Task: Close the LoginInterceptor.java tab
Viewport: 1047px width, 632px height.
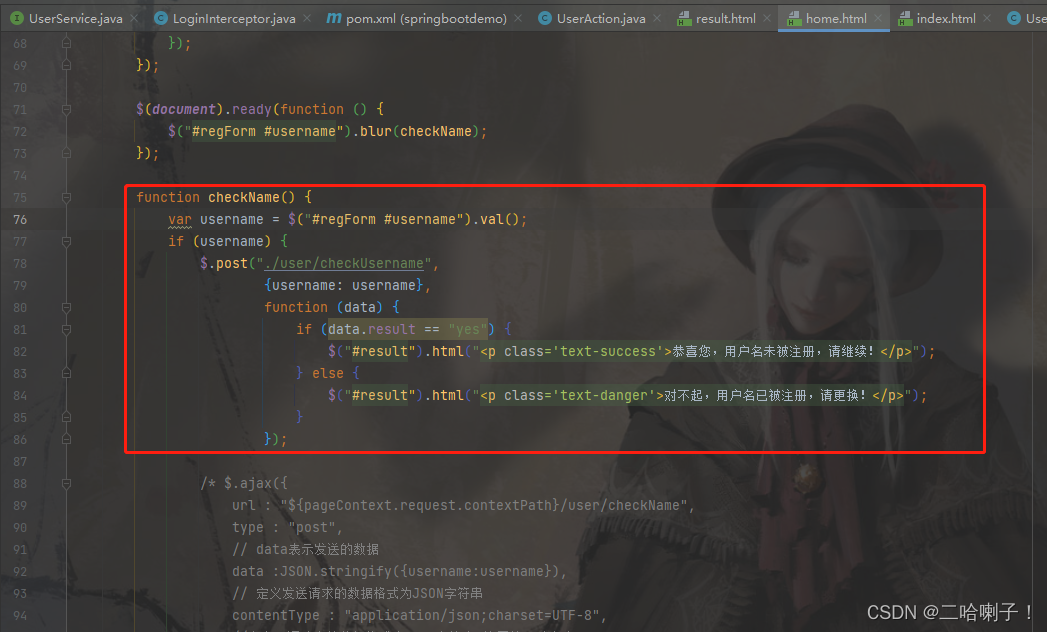Action: click(x=307, y=19)
